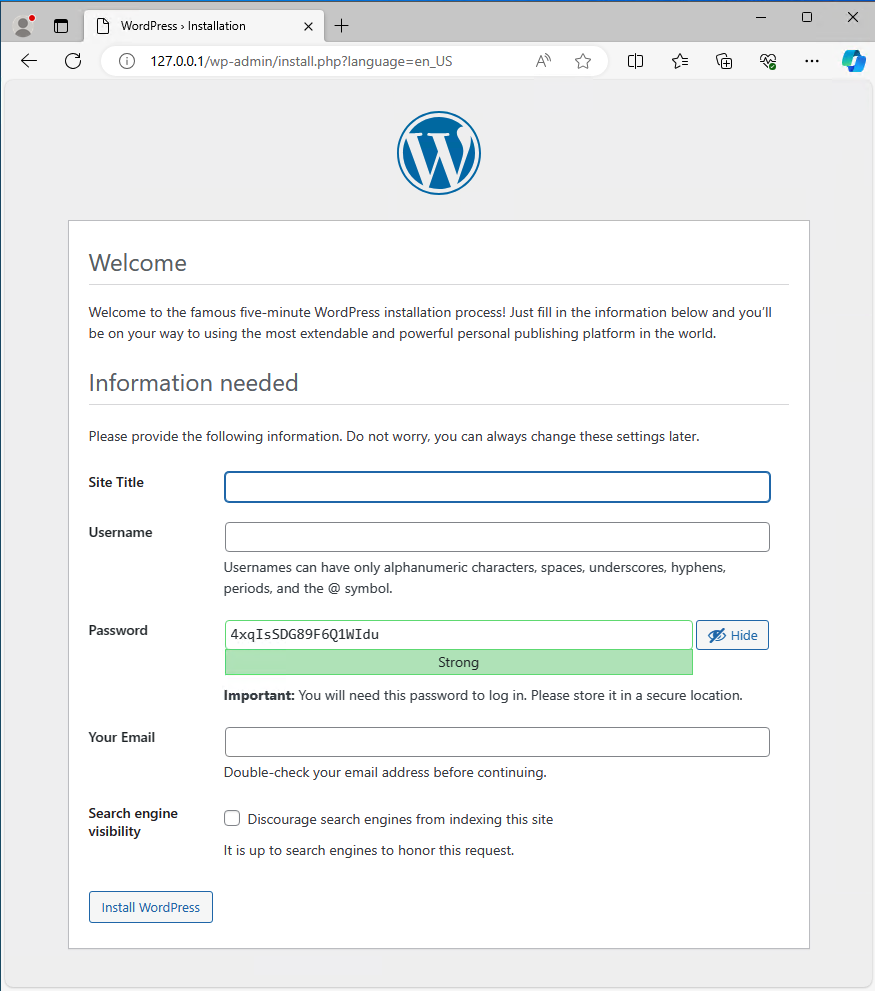This screenshot has width=875, height=991.
Task: Open the browser profile icon
Action: pyautogui.click(x=23, y=26)
